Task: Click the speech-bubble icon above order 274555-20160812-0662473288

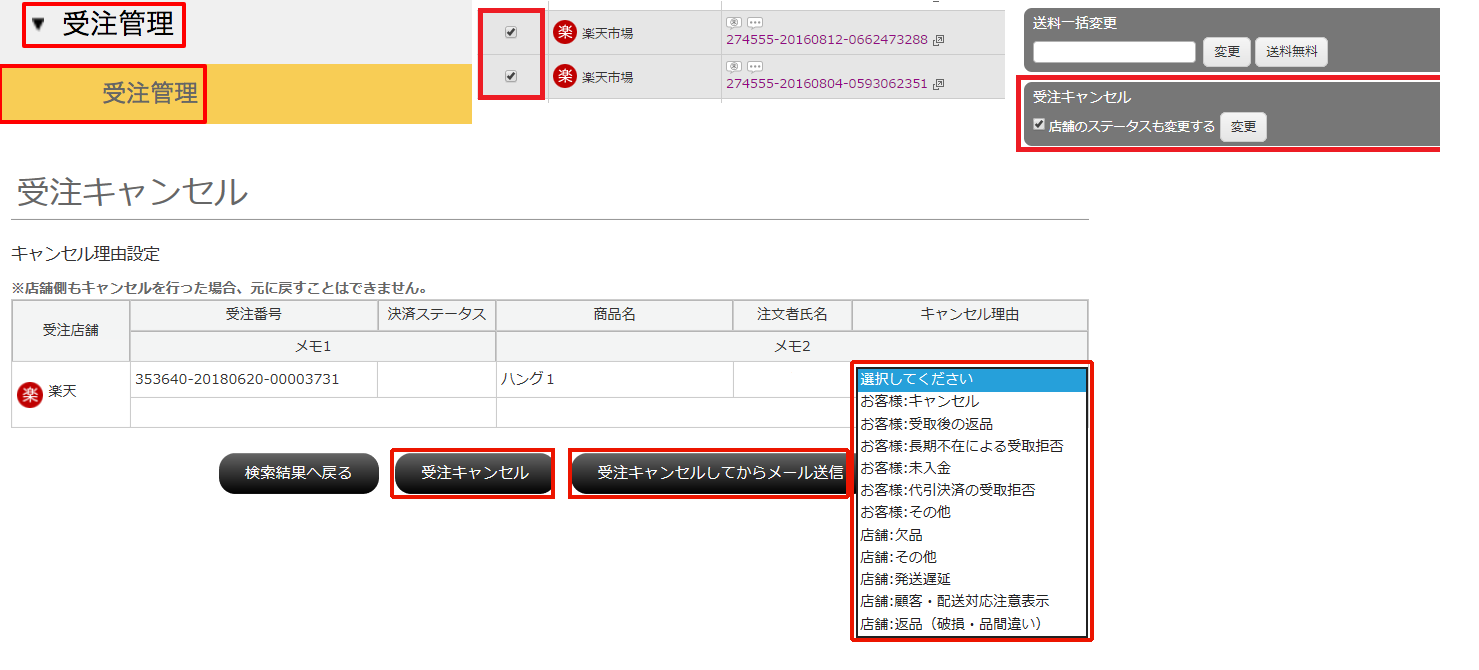Action: click(x=755, y=22)
